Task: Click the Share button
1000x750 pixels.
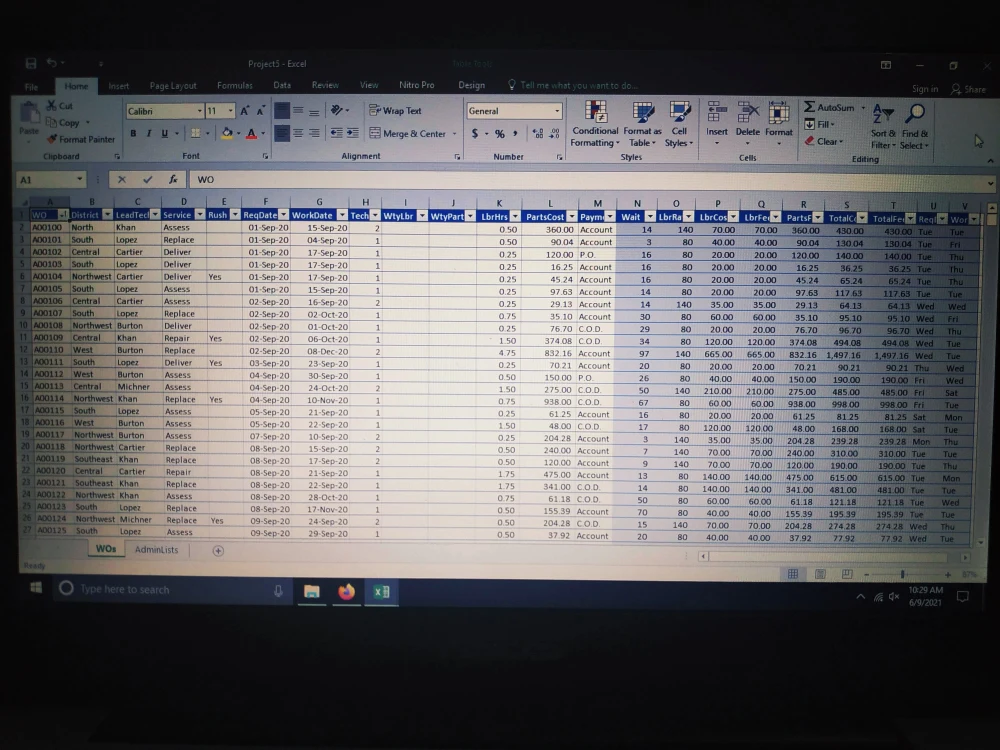Action: [x=968, y=89]
